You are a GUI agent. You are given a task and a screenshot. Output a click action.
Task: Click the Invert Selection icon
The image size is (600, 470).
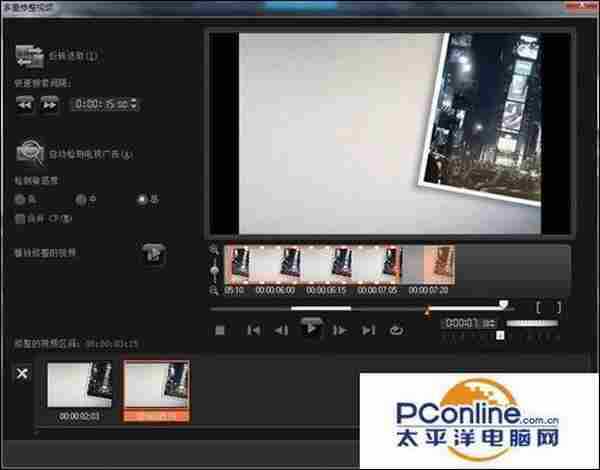[x=30, y=56]
